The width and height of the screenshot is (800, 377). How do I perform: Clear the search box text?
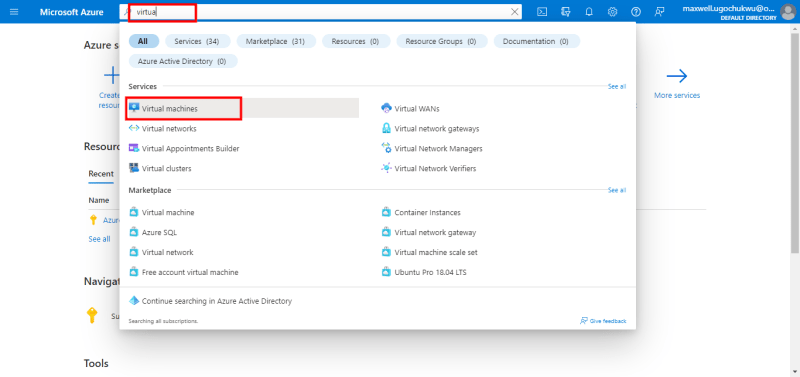515,12
